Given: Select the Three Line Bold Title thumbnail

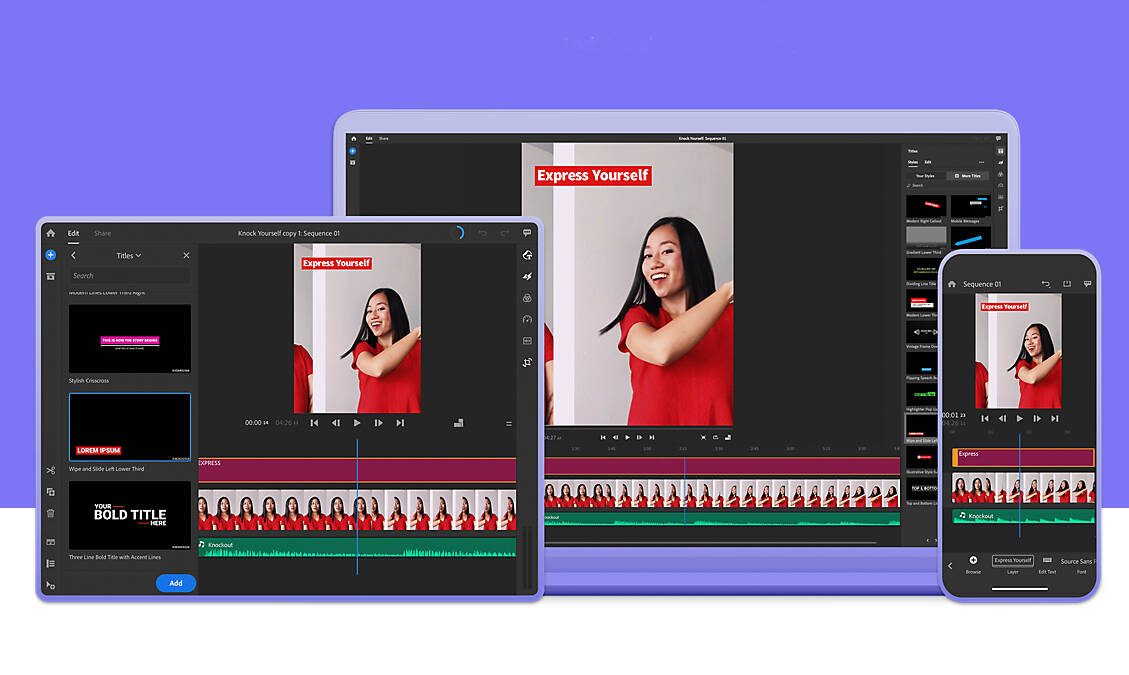Looking at the screenshot, I should tap(129, 516).
